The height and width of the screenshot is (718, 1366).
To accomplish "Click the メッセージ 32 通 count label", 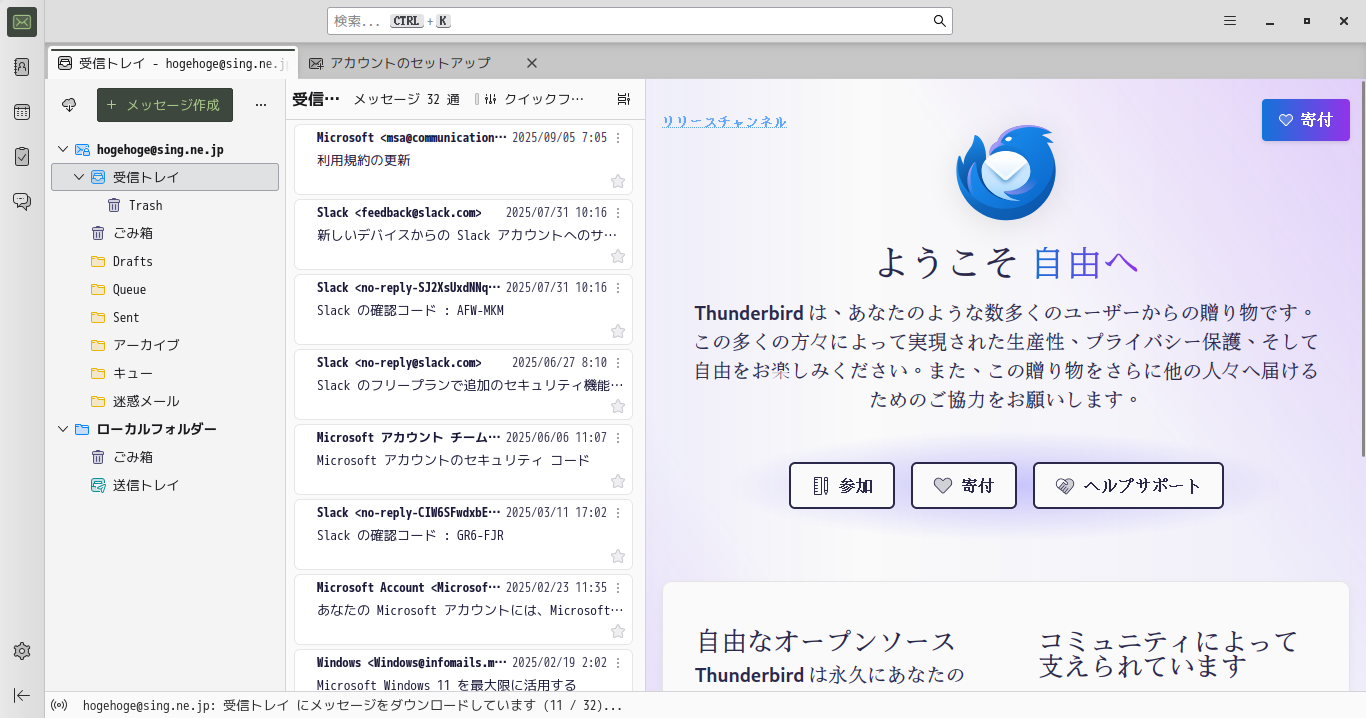I will pyautogui.click(x=407, y=99).
